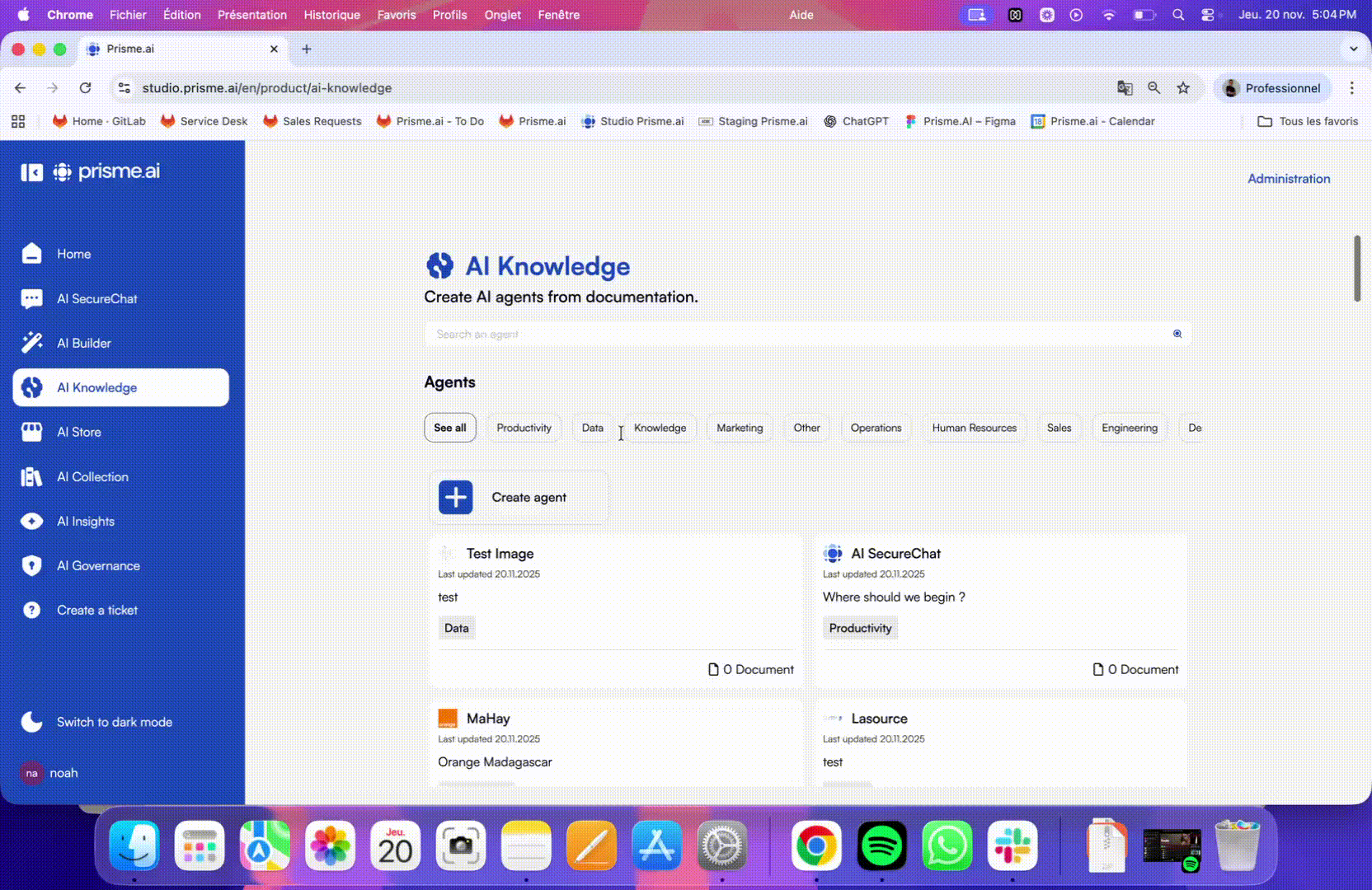Screen dimensions: 1372x890
Task: Click the page vertical scrollbar
Action: (x=1357, y=269)
